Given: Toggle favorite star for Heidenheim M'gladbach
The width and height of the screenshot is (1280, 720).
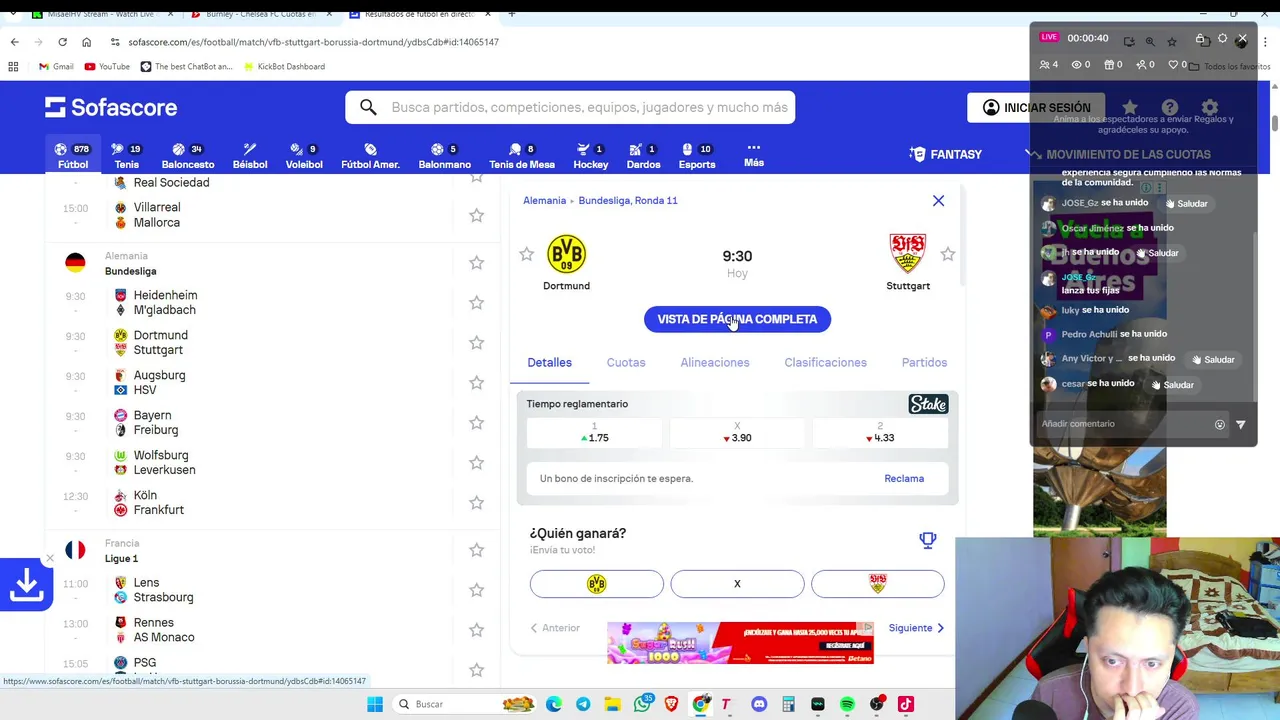Looking at the screenshot, I should [476, 302].
